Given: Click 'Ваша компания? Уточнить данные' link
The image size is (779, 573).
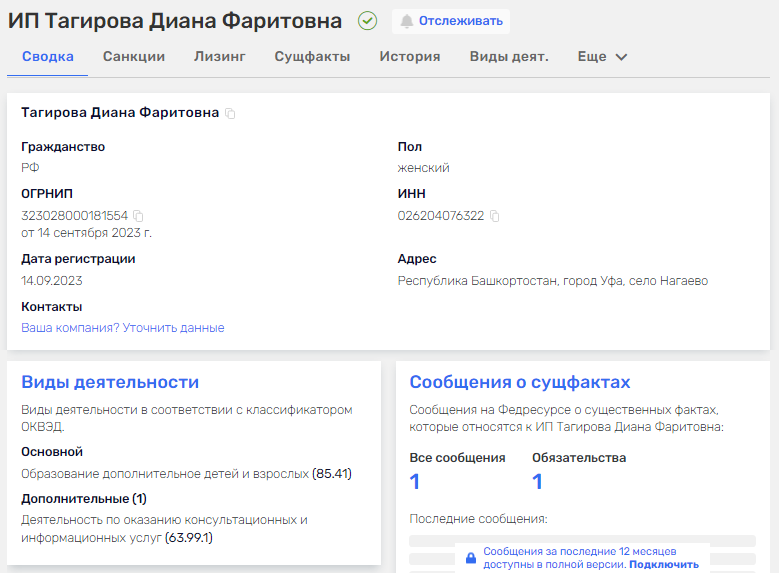Looking at the screenshot, I should (x=123, y=328).
